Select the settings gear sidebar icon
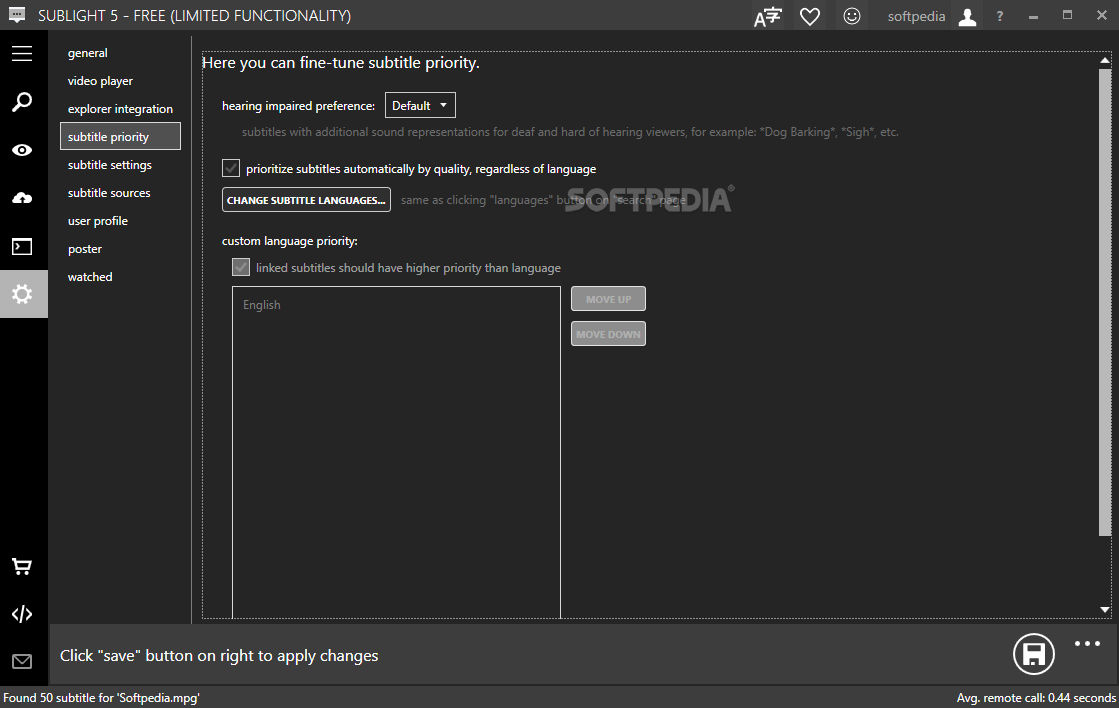This screenshot has height=708, width=1119. click(23, 294)
